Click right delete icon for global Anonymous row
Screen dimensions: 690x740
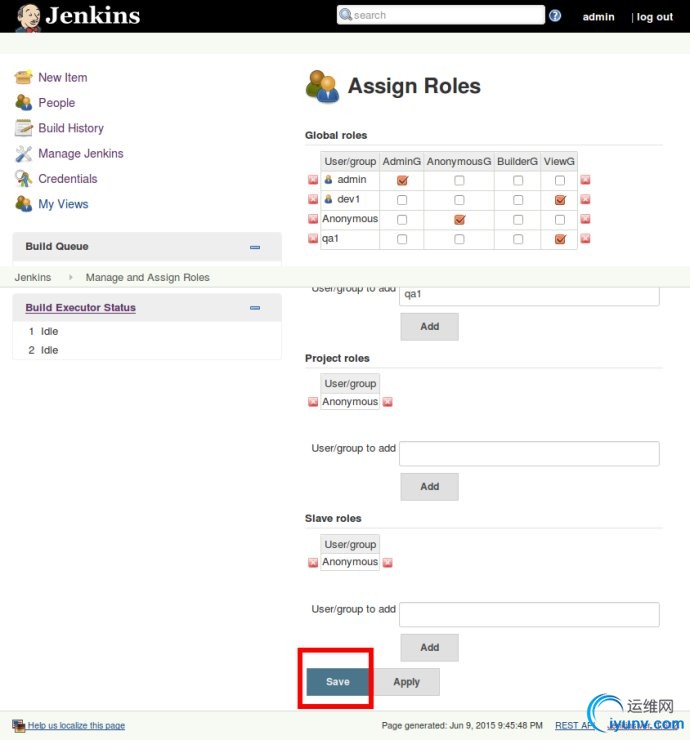[585, 219]
